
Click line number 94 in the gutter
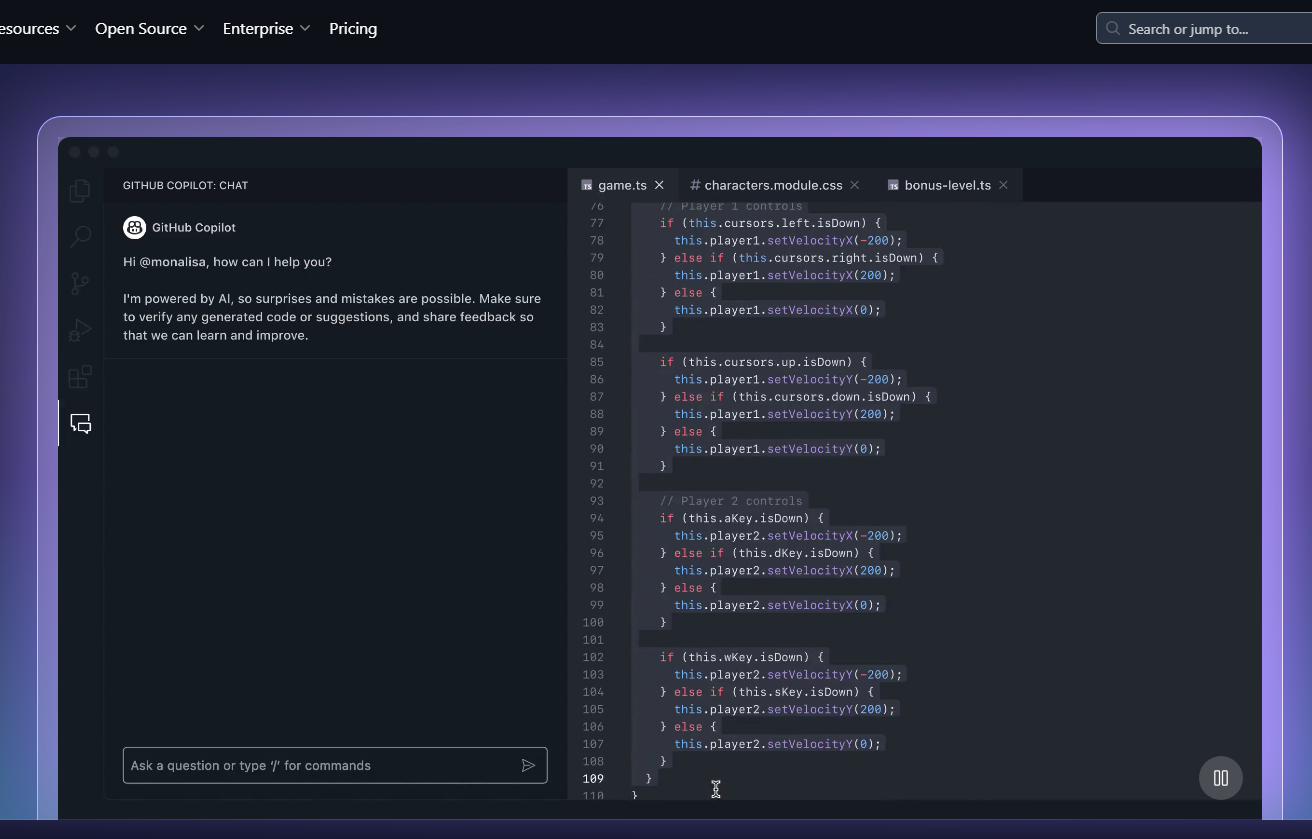coord(597,518)
